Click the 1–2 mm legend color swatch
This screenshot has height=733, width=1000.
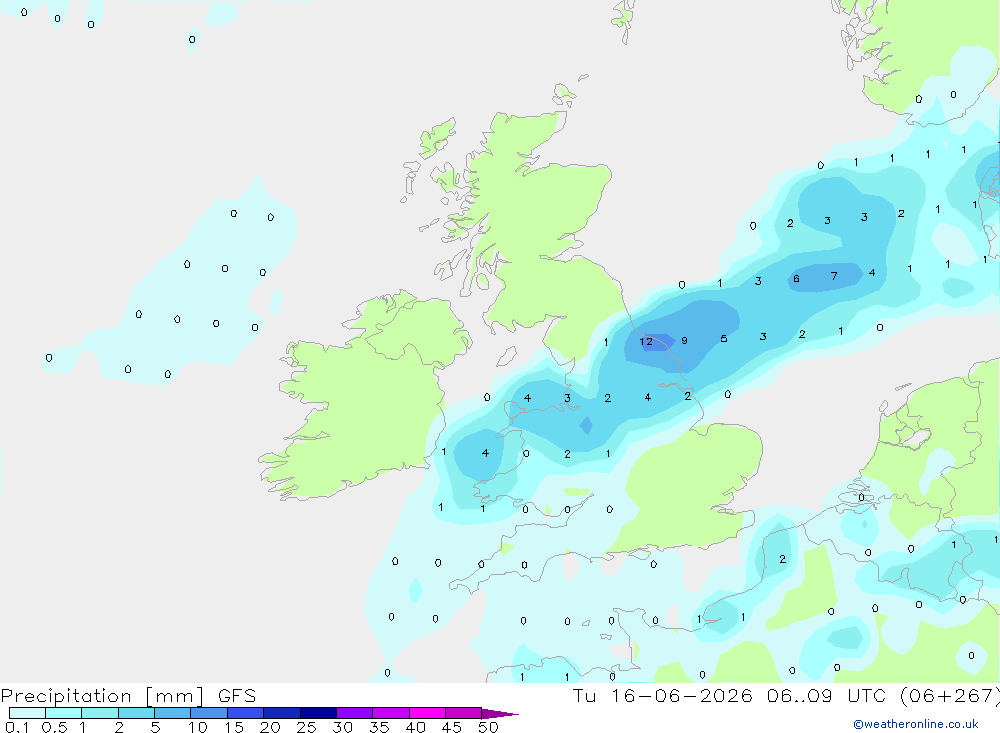[x=100, y=713]
